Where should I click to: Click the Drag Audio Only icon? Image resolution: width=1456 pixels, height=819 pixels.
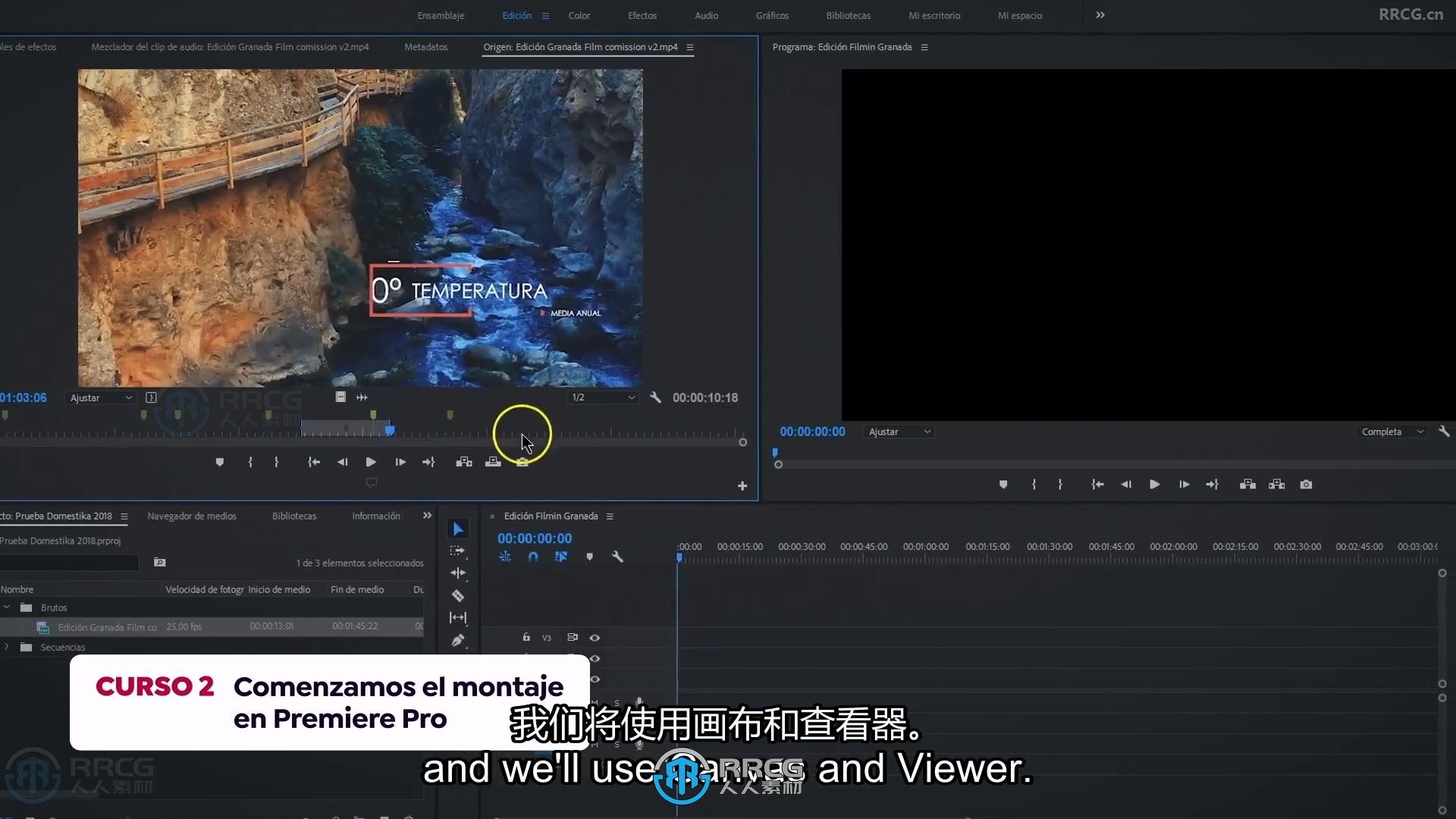362,397
